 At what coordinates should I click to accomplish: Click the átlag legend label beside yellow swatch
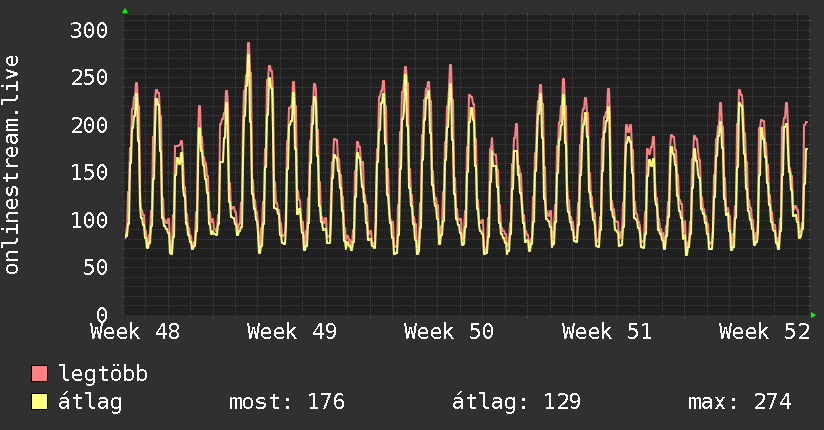90,402
